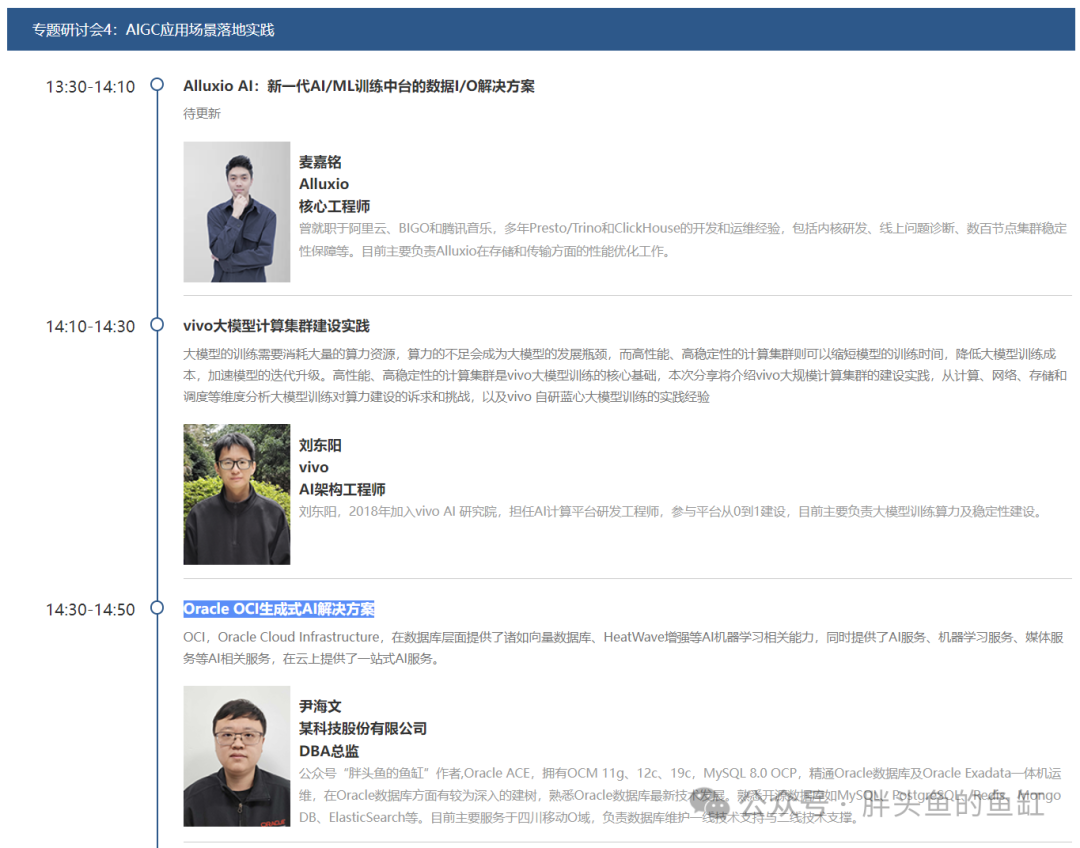The height and width of the screenshot is (848, 1080).
Task: Click the bio starting 曾就职于阿里云
Action: click(683, 240)
